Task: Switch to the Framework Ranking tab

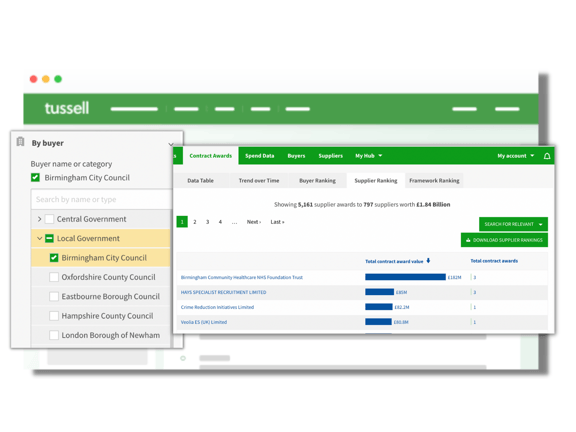Action: [x=434, y=180]
